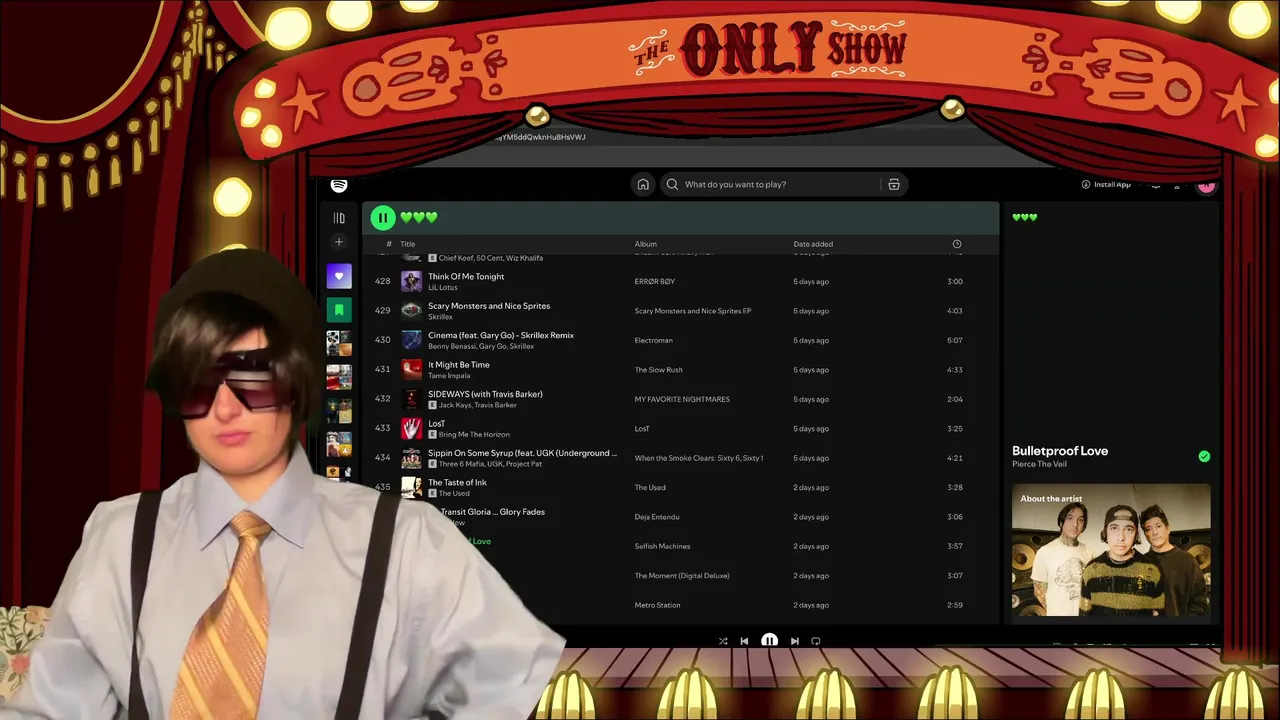Sort by the Title column header
The height and width of the screenshot is (720, 1280).
click(x=407, y=244)
